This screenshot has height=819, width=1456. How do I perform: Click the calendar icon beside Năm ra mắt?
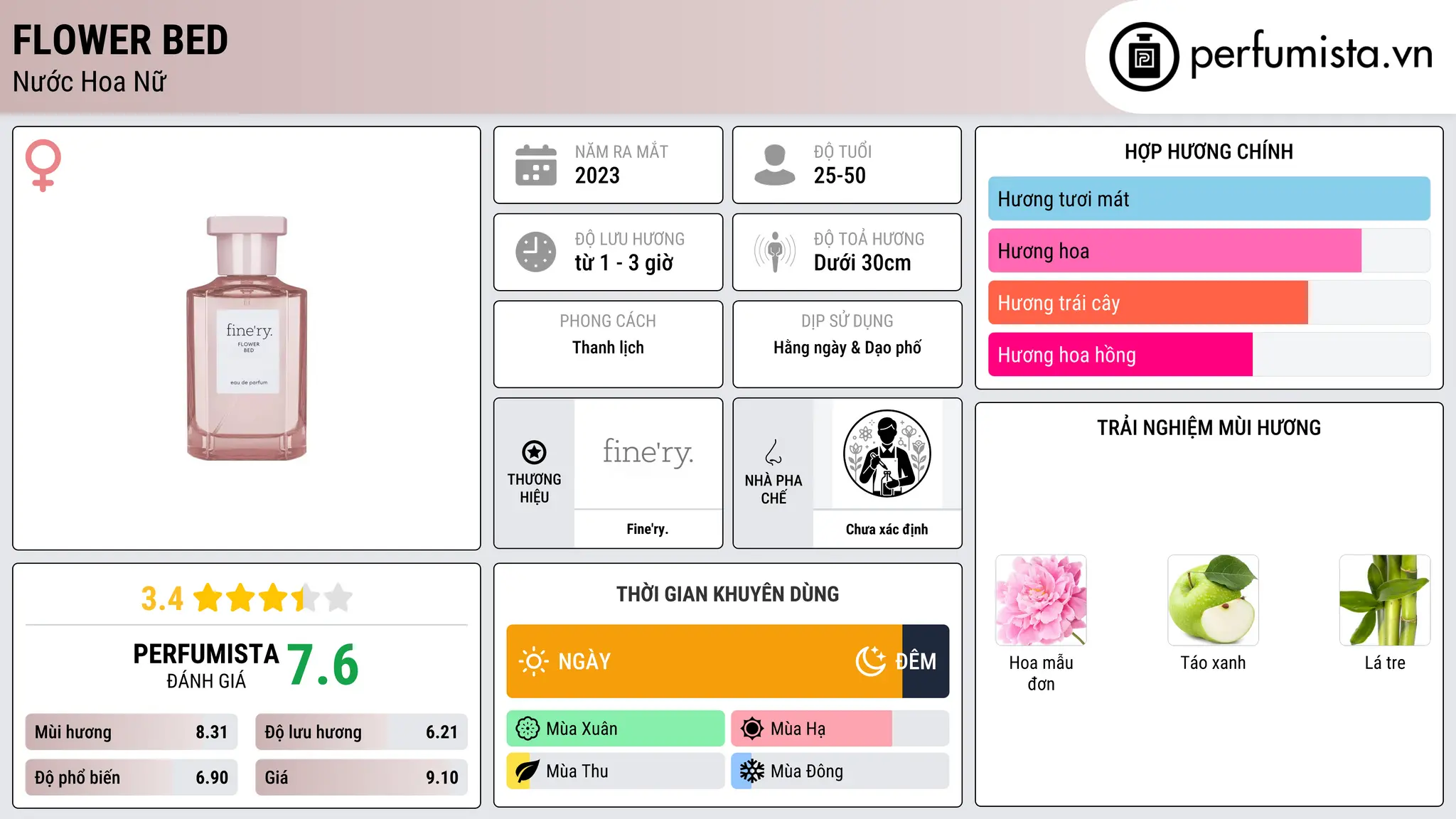coord(535,165)
